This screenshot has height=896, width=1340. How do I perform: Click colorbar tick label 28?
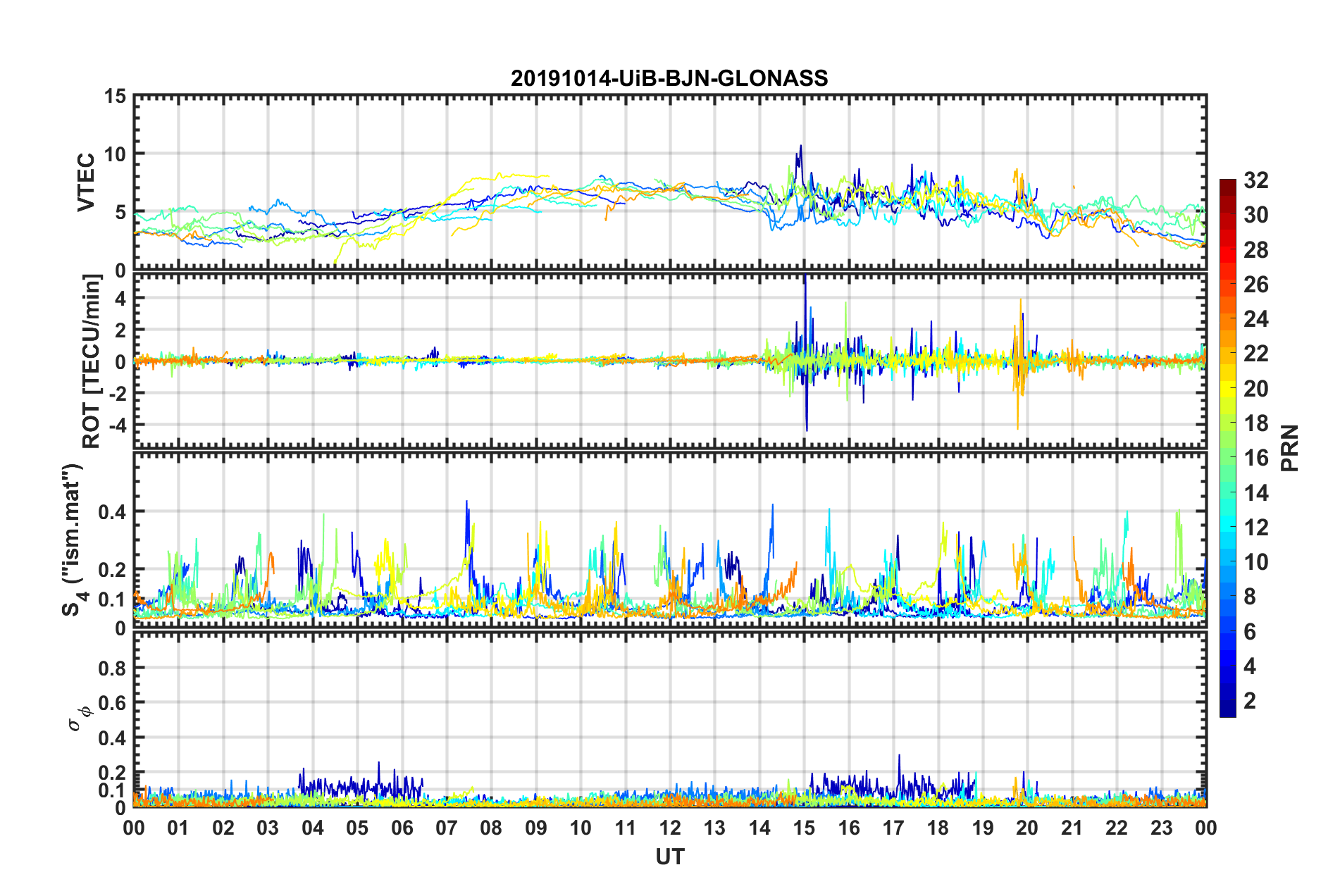click(x=1255, y=250)
